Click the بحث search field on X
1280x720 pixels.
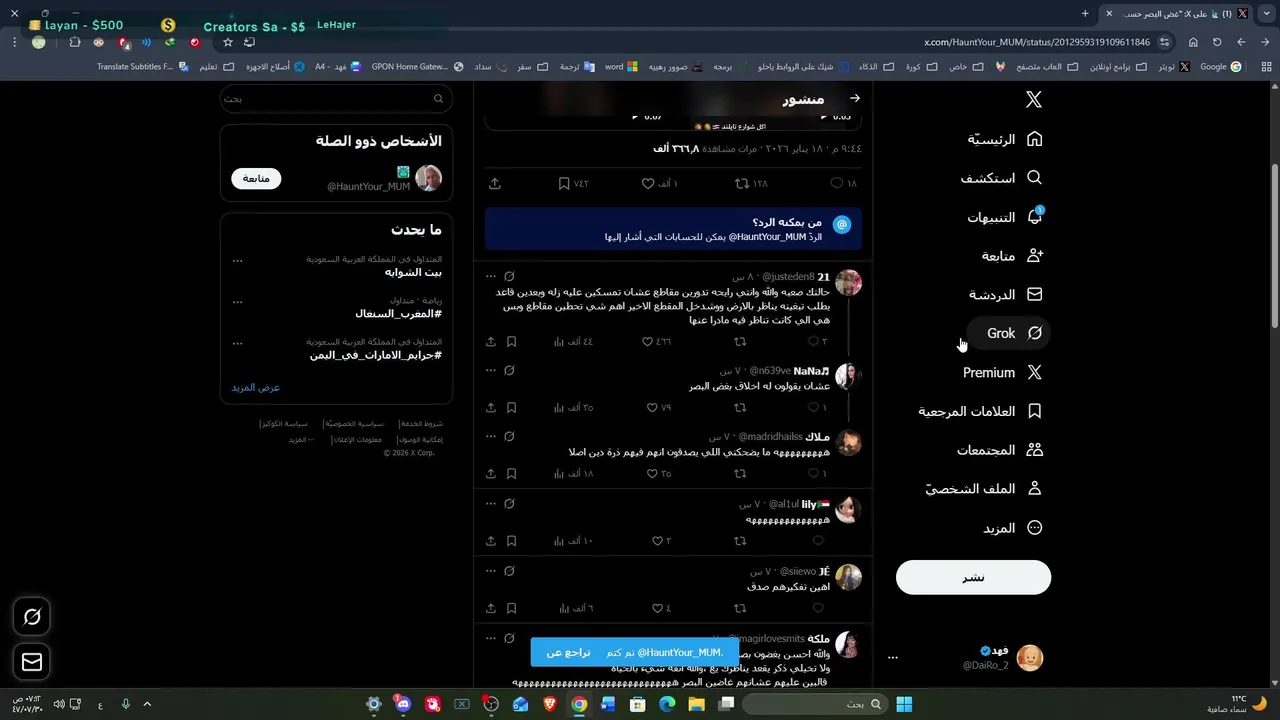[336, 99]
